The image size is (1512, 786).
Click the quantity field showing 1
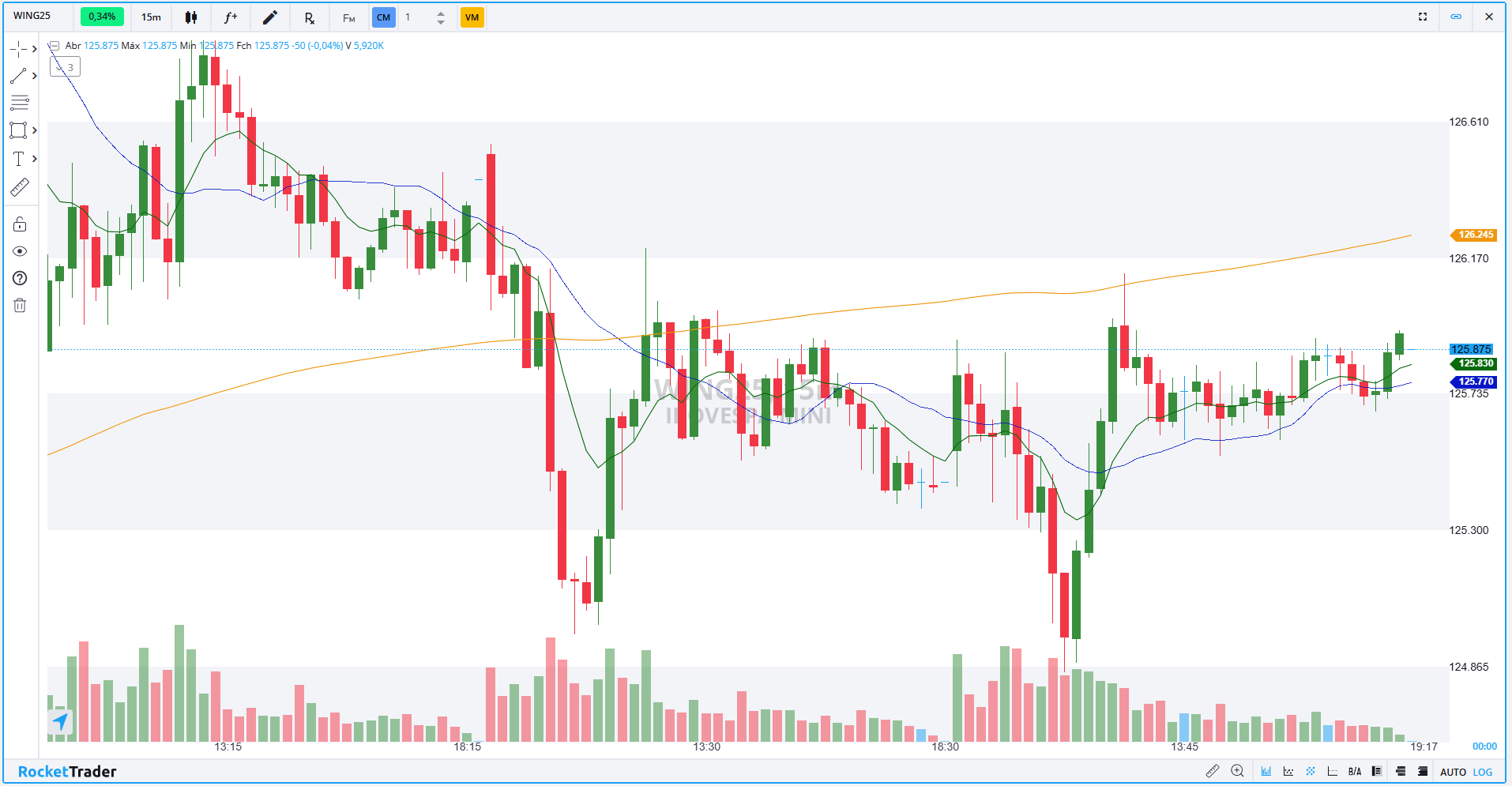(417, 17)
